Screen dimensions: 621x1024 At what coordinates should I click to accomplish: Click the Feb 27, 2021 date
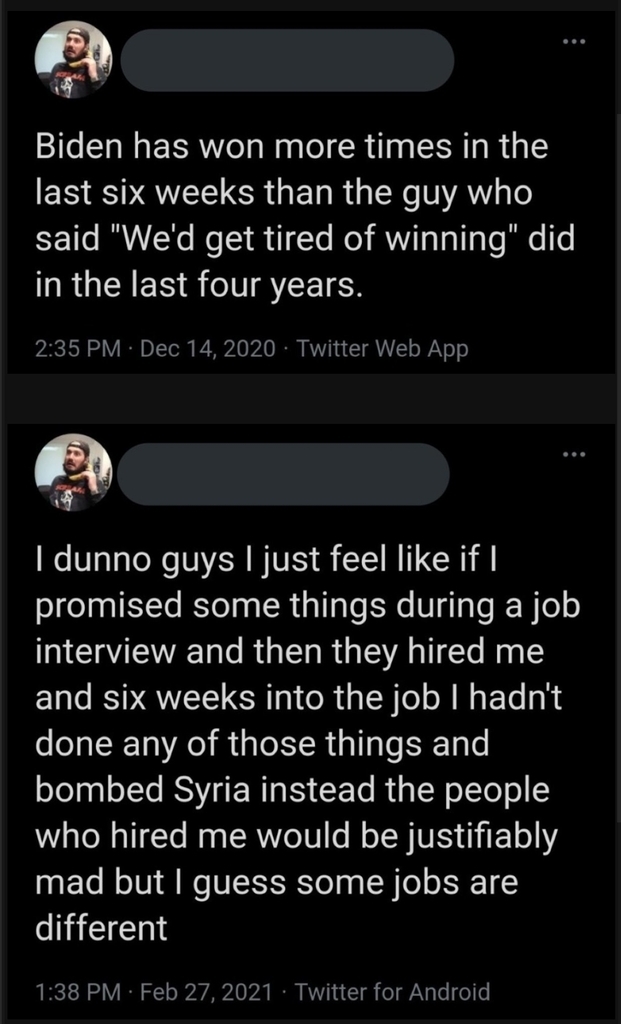point(206,992)
